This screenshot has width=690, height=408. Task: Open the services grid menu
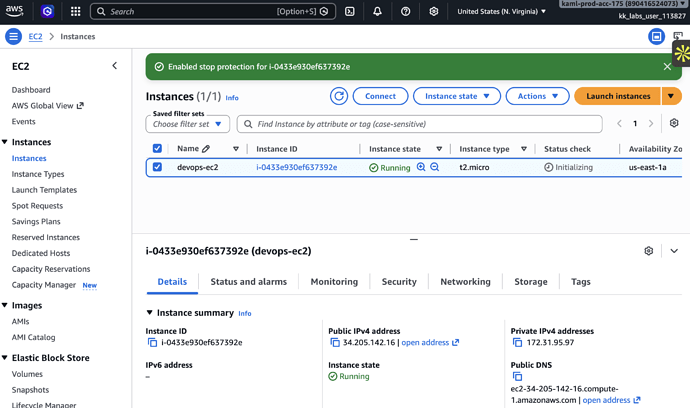click(x=76, y=11)
